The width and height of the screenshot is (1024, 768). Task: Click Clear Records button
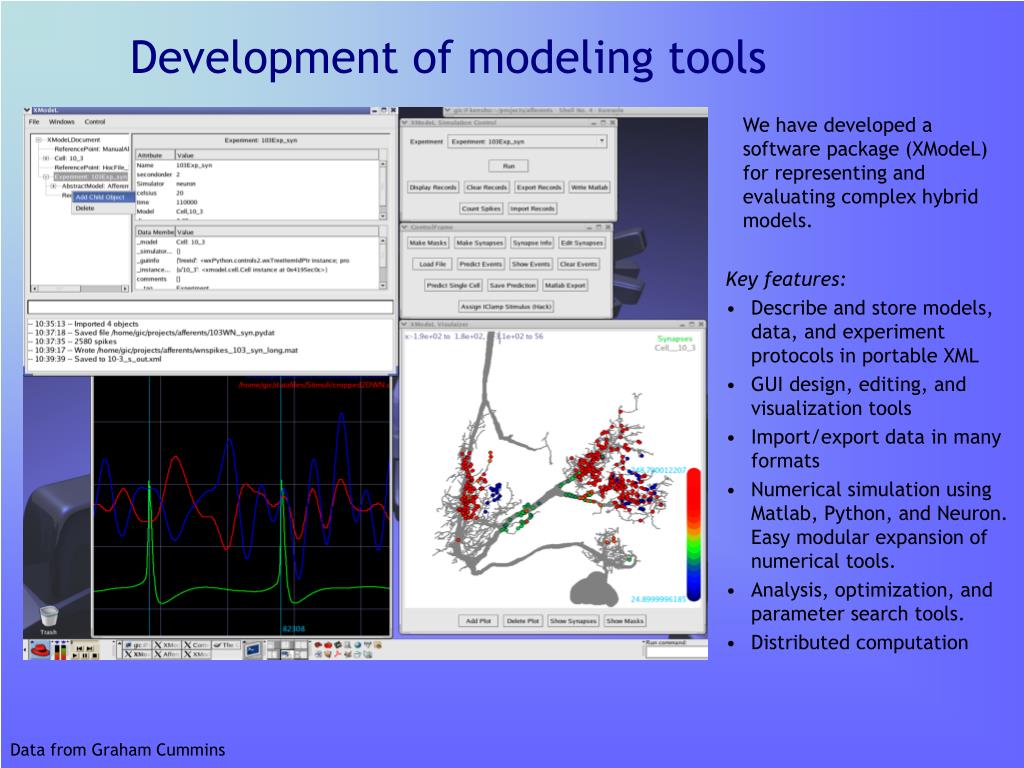pyautogui.click(x=487, y=187)
